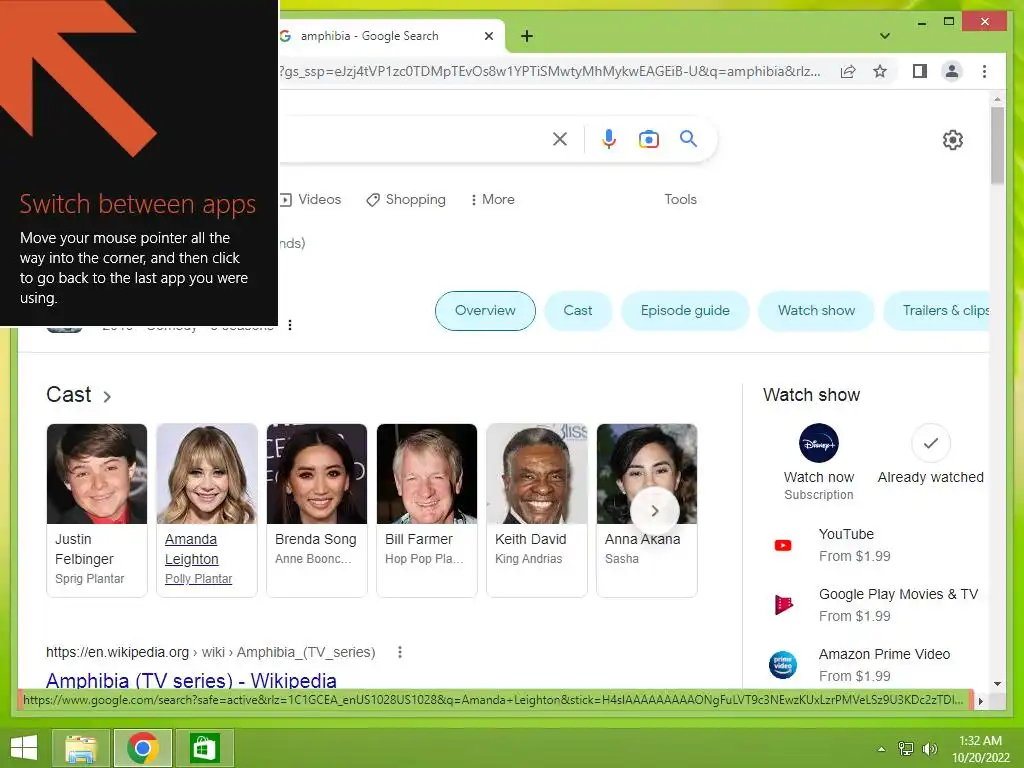Open Amphibia (TV series) - Wikipedia result
The image size is (1024, 768).
click(191, 680)
